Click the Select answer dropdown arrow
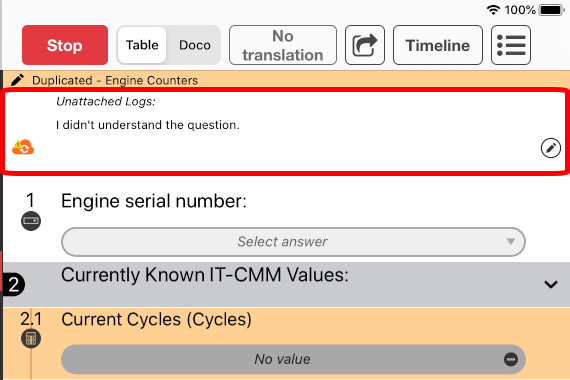 511,241
